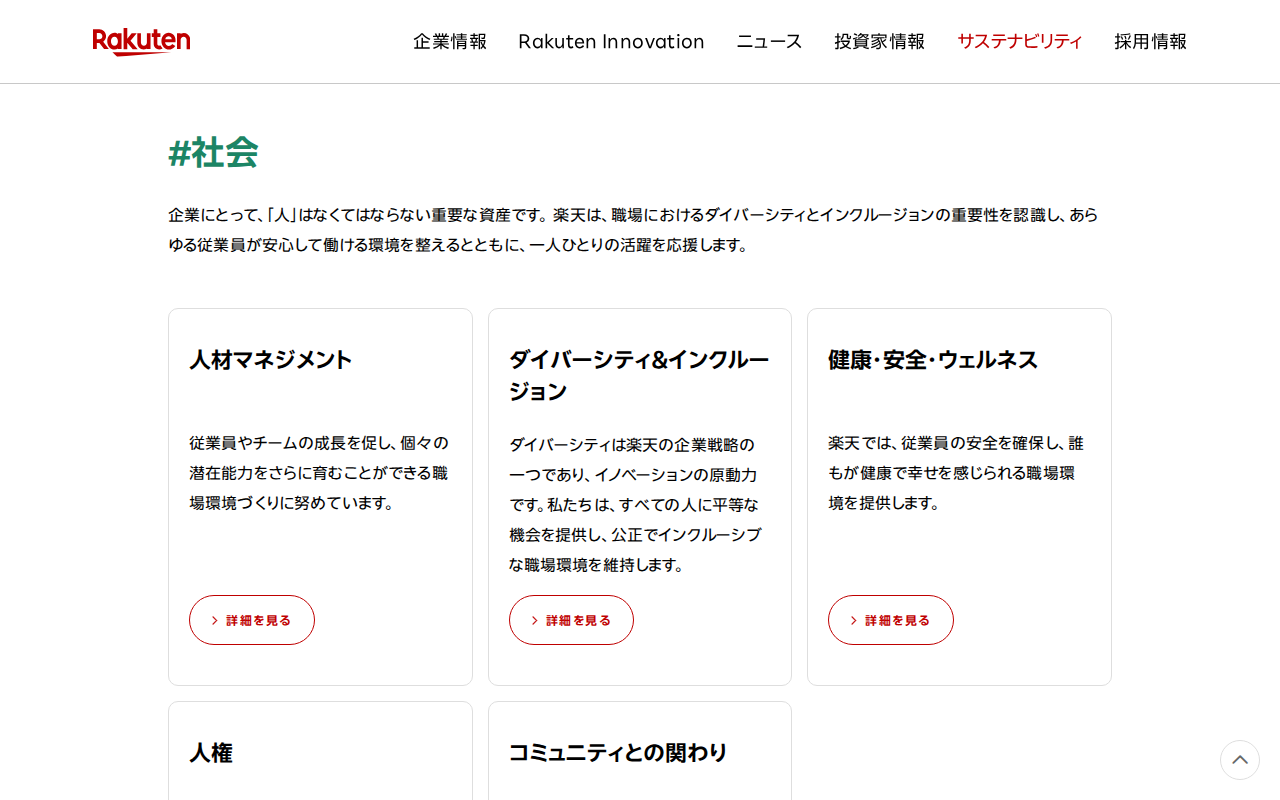
Task: Click the 健康・安全・ウェルネス card description text
Action: point(955,473)
